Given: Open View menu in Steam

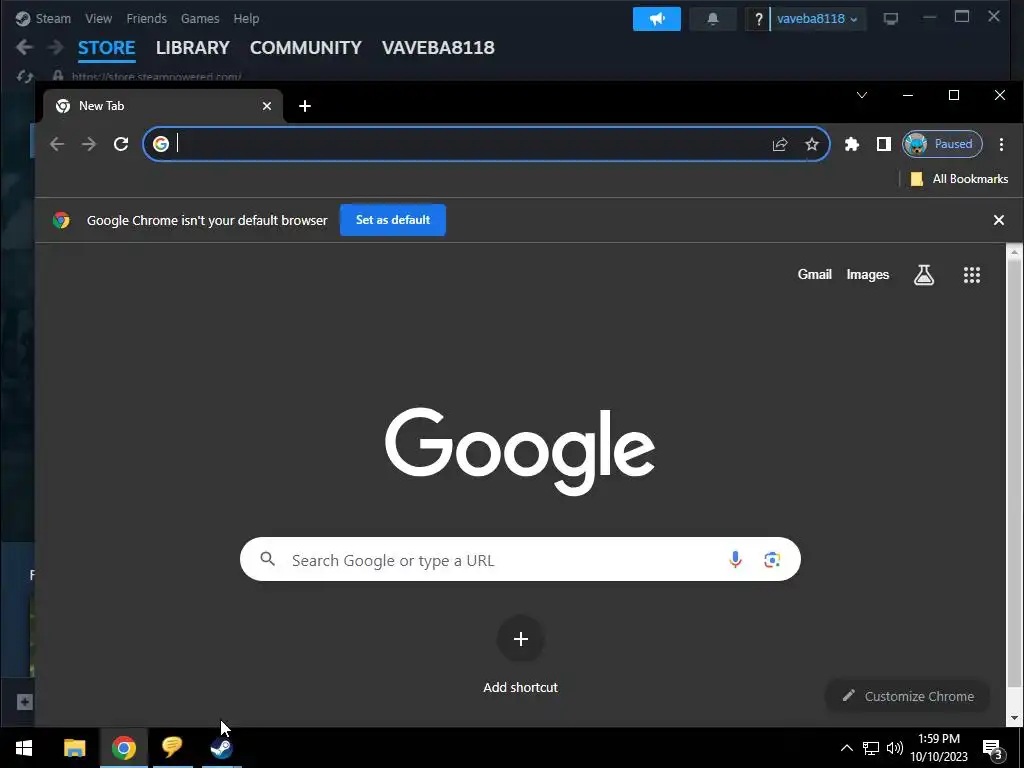Looking at the screenshot, I should (x=98, y=18).
